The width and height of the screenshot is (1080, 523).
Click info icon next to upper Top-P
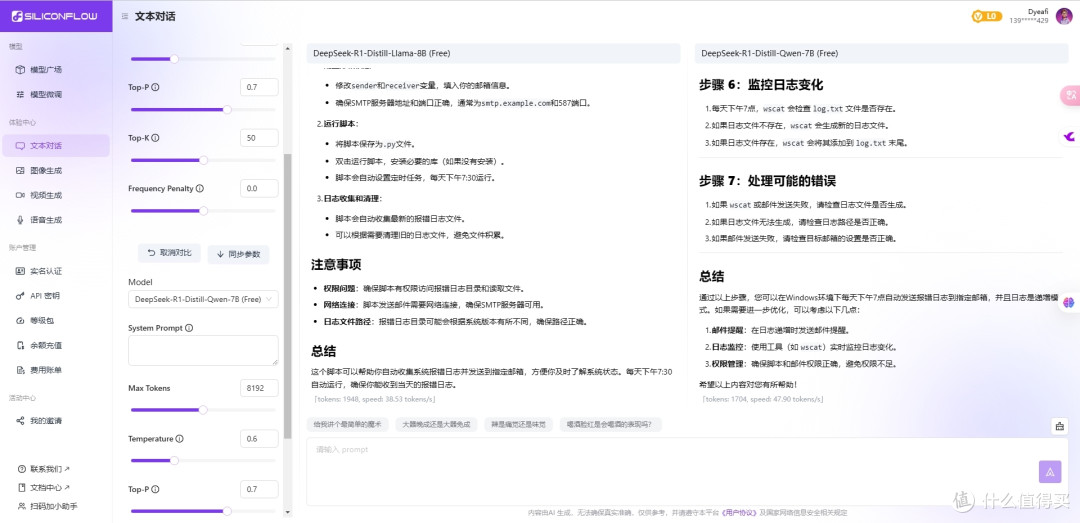click(x=156, y=88)
